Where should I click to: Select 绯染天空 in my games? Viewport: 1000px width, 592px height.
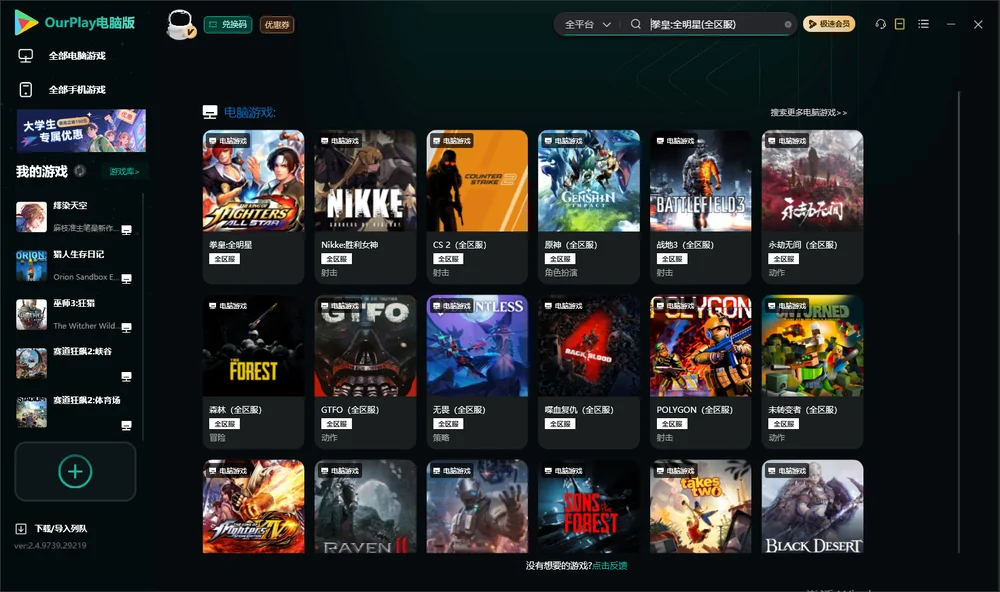pos(74,217)
